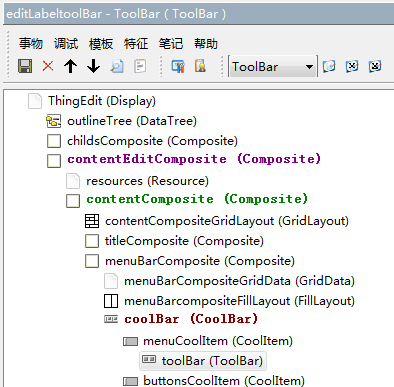
Task: Click the save floppy disk icon
Action: [x=25, y=66]
